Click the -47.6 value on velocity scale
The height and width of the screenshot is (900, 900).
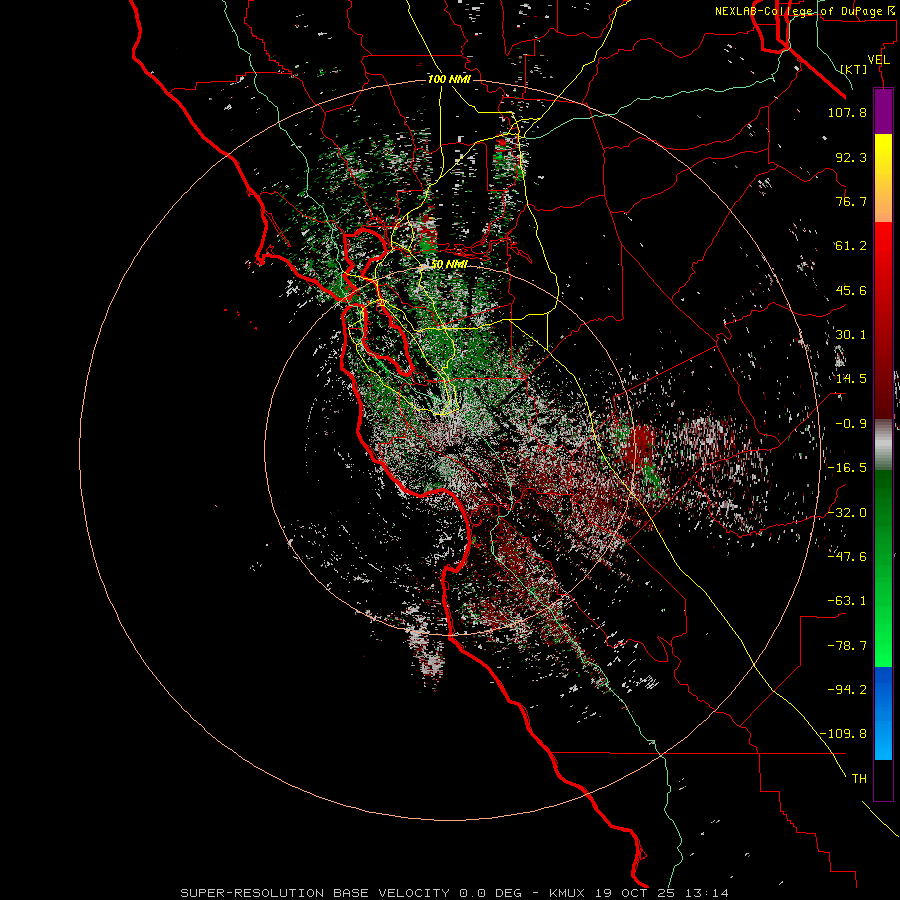pos(847,556)
